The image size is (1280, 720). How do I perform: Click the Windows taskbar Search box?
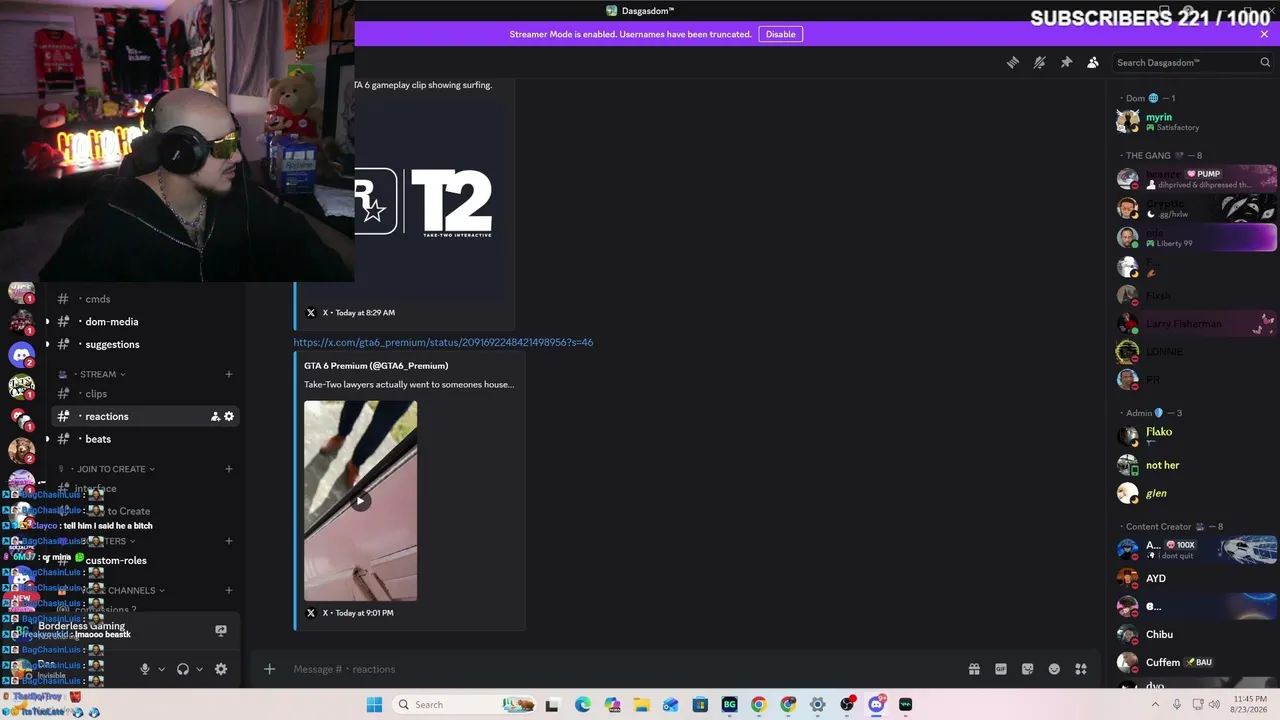pos(465,705)
